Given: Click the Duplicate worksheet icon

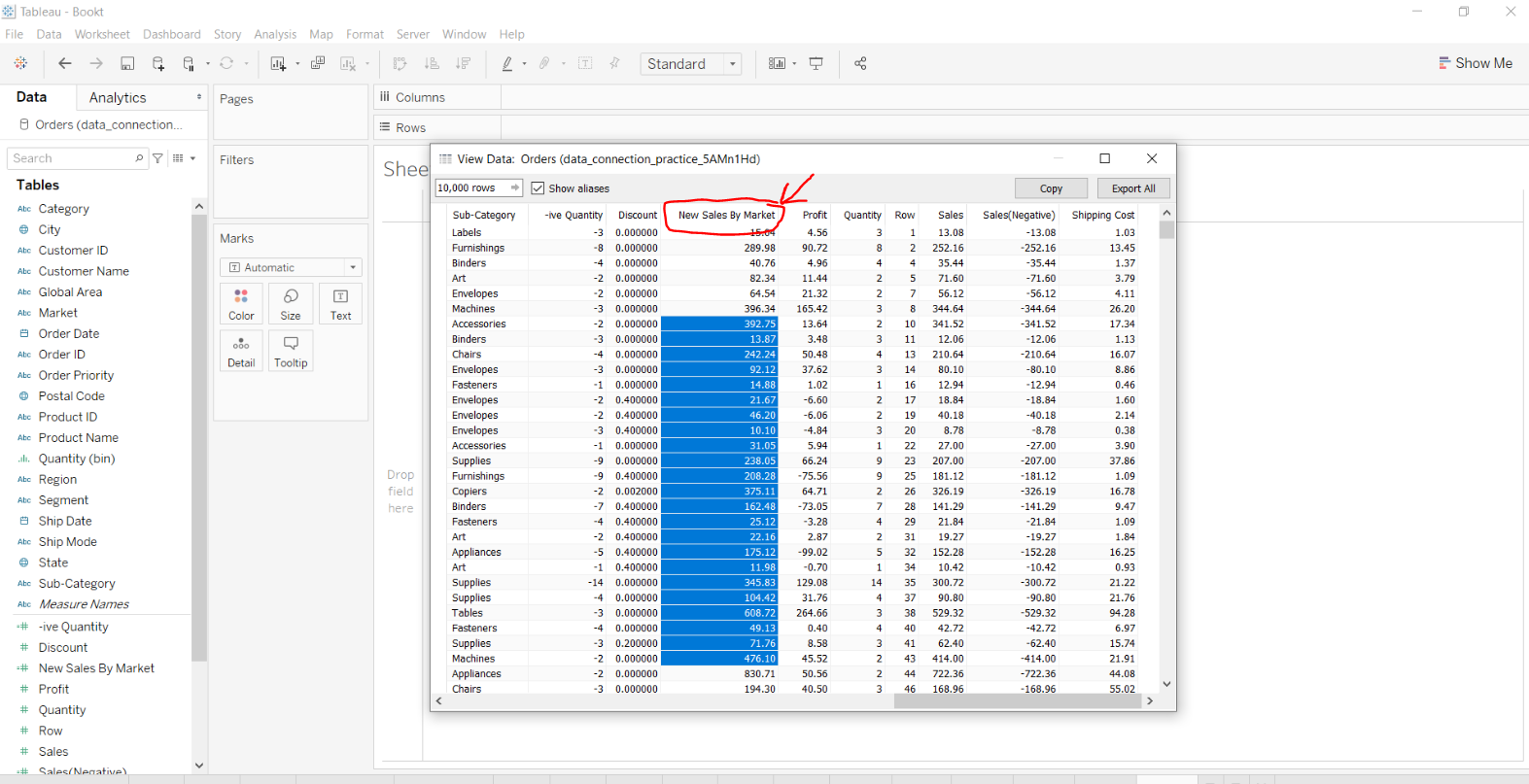Looking at the screenshot, I should coord(317,63).
